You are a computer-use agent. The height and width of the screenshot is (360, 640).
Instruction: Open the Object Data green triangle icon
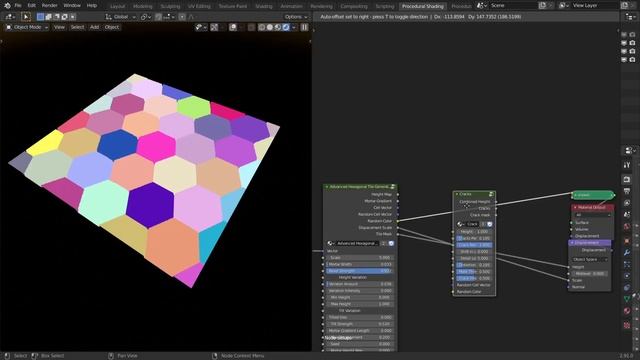(627, 299)
